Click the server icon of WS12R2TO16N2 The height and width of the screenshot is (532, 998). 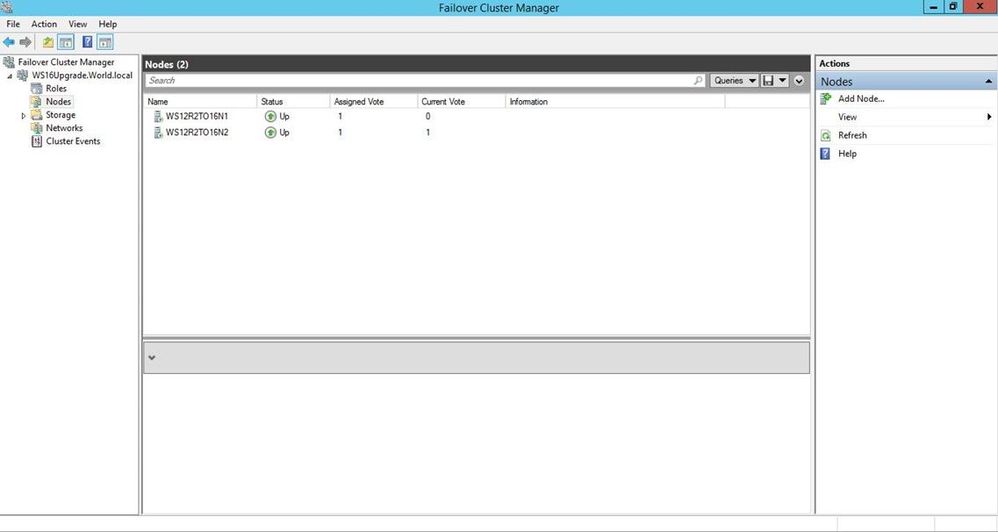coord(158,132)
